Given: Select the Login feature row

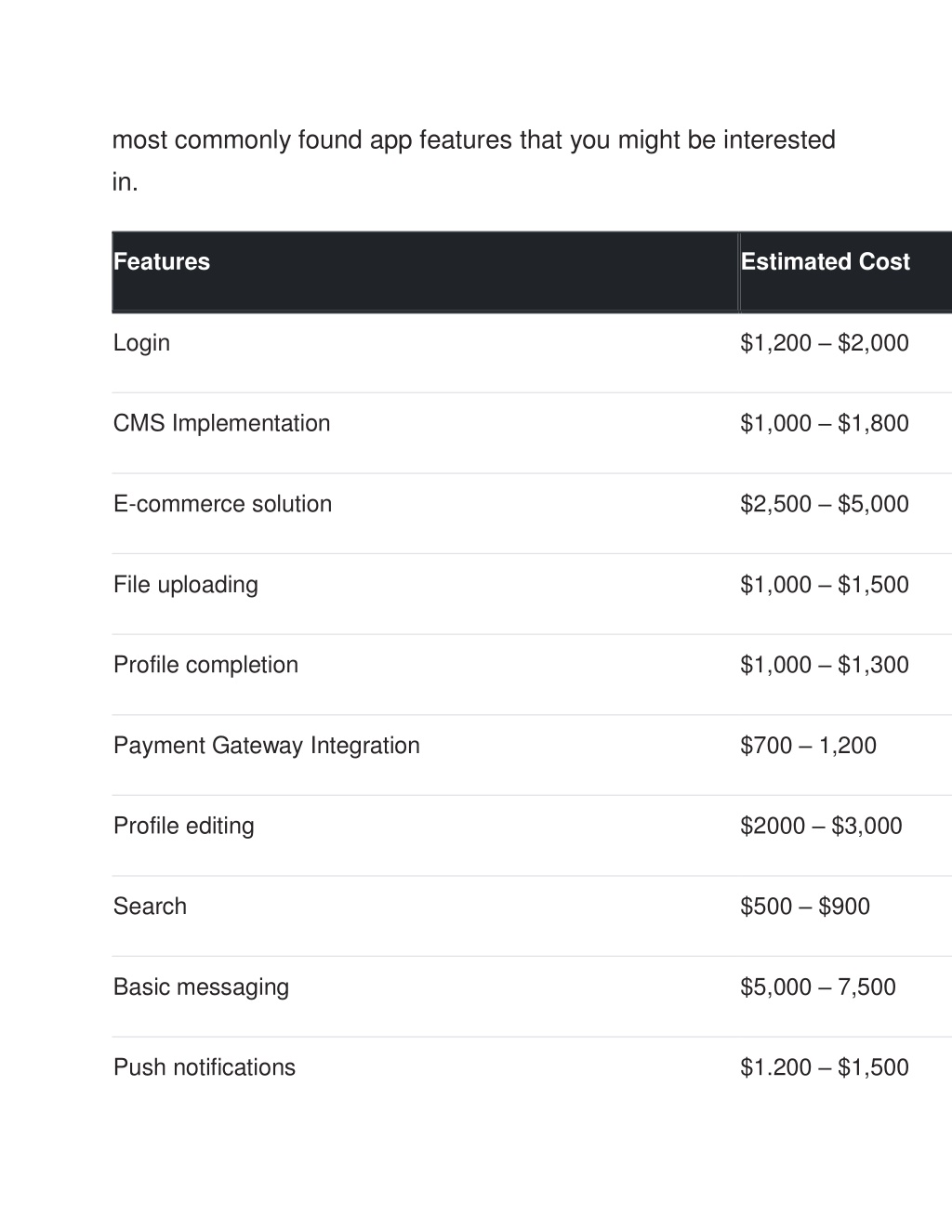Looking at the screenshot, I should (x=532, y=343).
